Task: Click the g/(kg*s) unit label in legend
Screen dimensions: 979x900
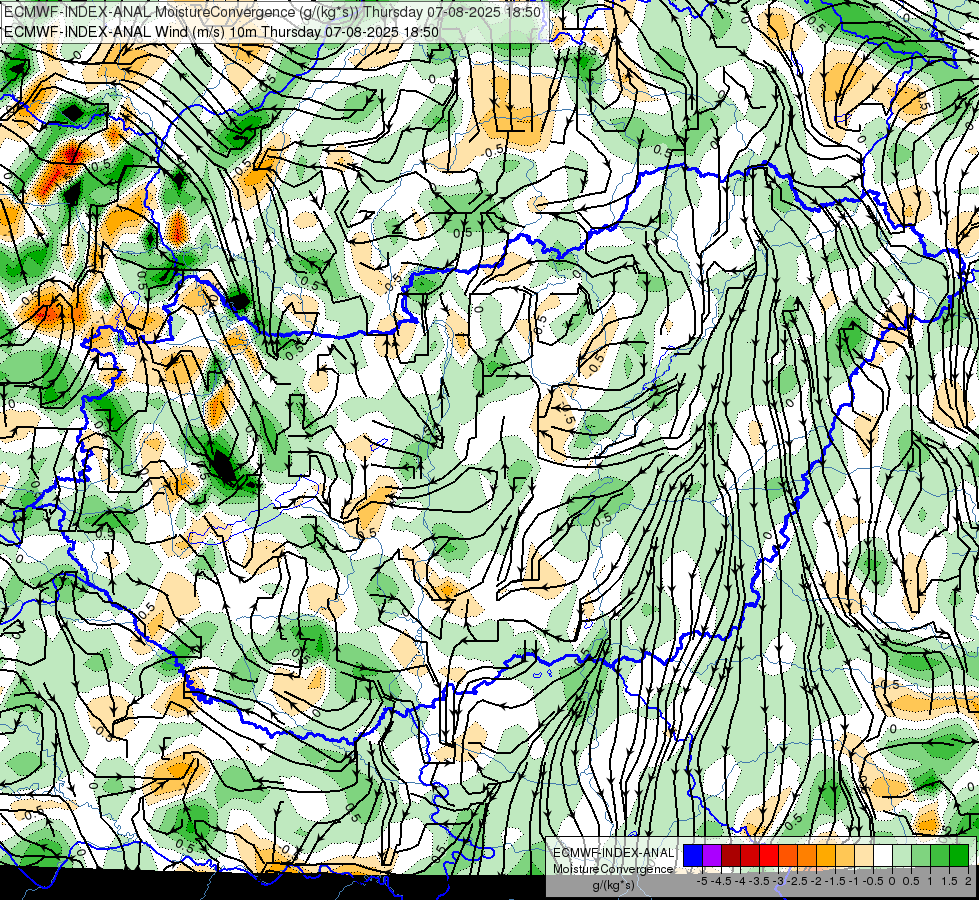Action: coord(613,885)
